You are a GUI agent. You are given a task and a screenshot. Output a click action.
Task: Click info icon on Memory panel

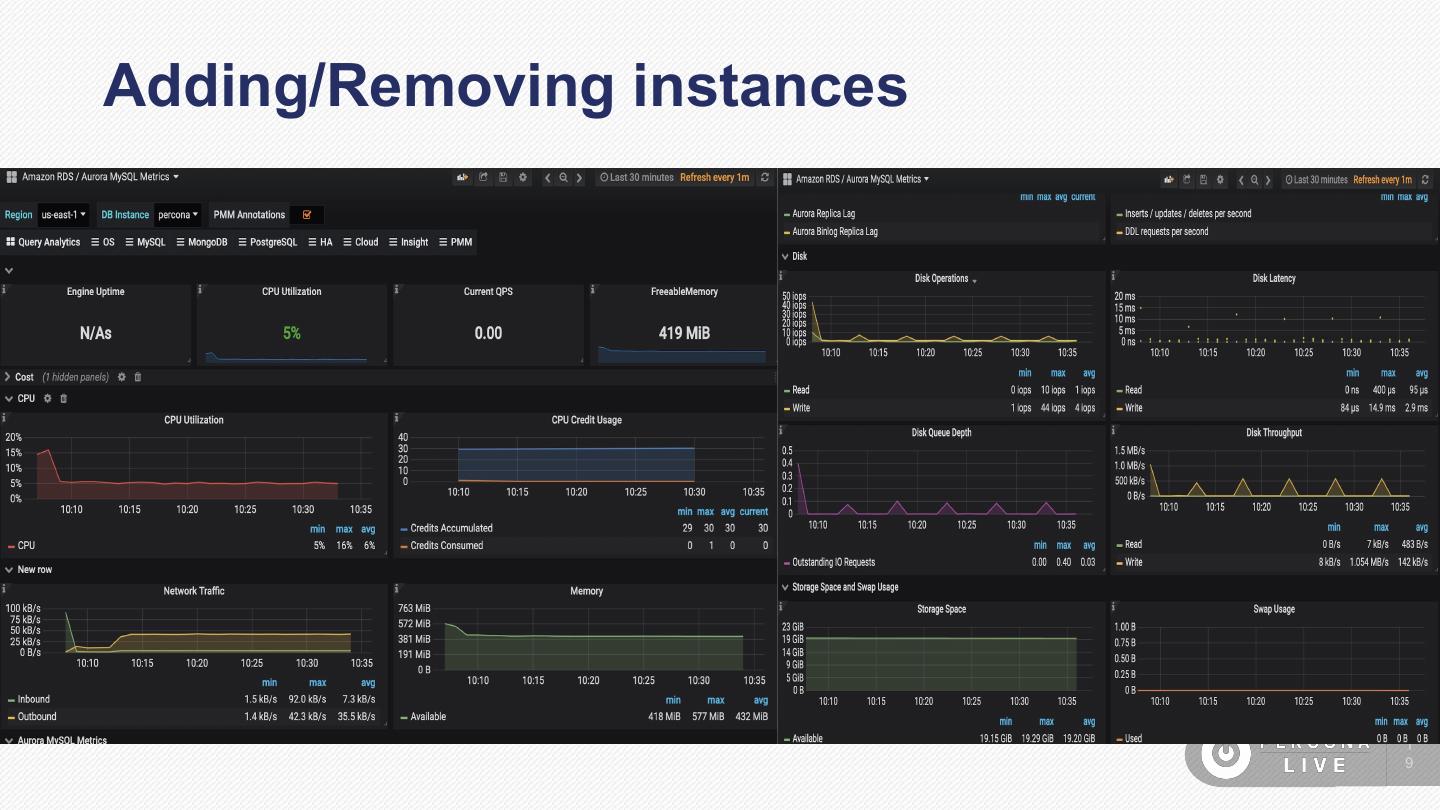[x=397, y=589]
